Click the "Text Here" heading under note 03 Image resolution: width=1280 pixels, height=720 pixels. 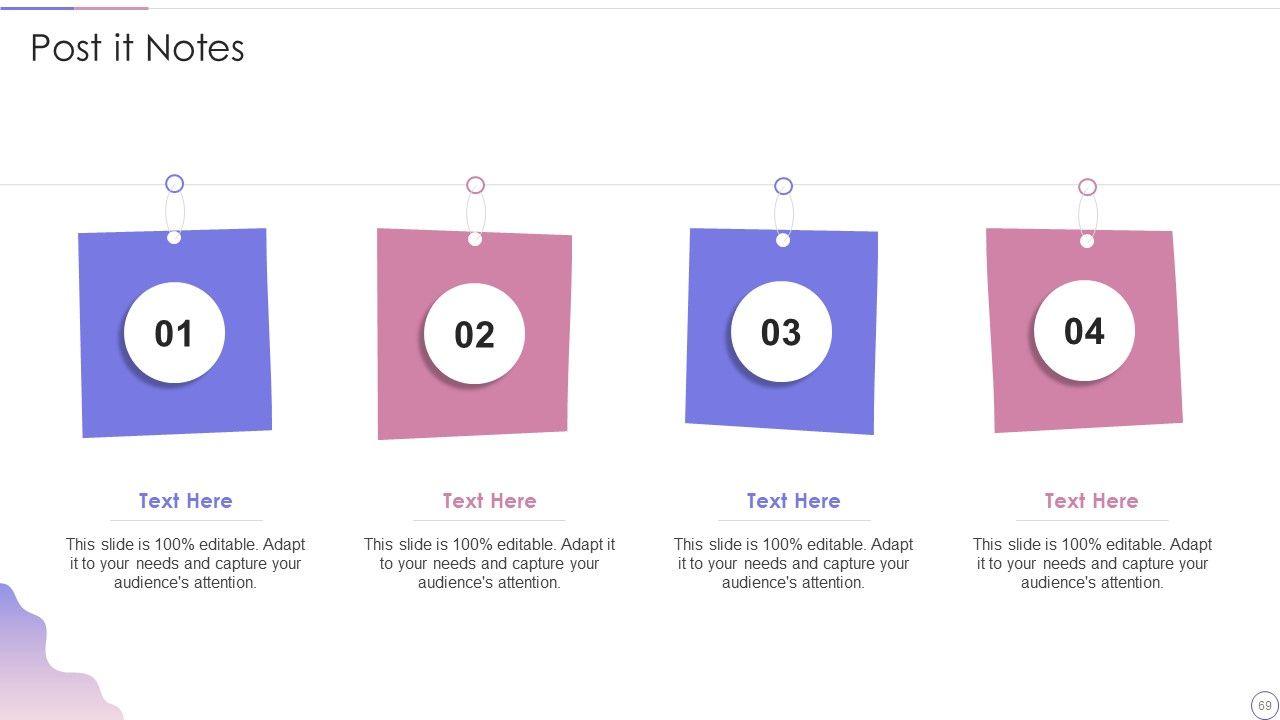[x=793, y=501]
